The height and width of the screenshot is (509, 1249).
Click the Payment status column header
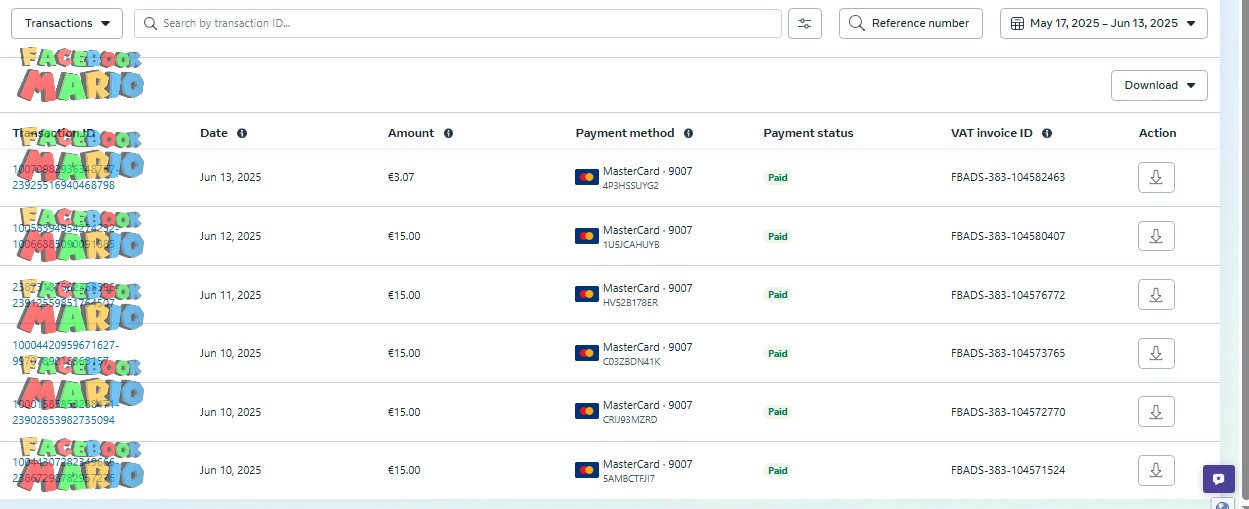(x=808, y=133)
